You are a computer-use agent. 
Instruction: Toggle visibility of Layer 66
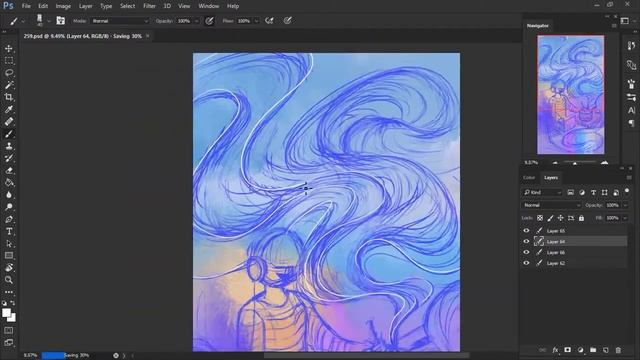[526, 252]
